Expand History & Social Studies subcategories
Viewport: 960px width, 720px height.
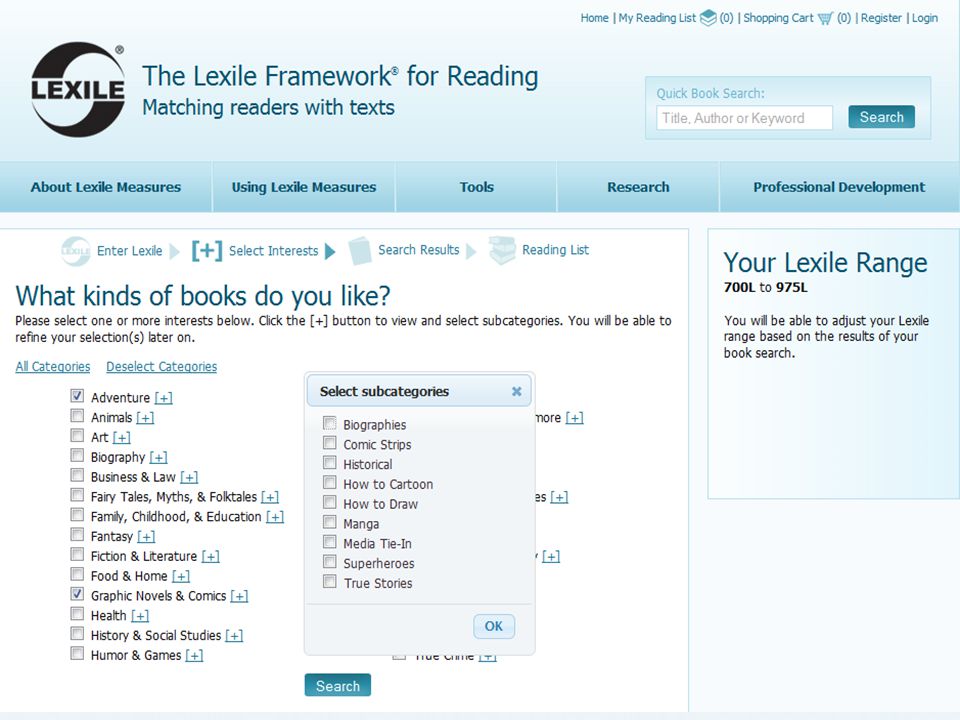point(234,636)
